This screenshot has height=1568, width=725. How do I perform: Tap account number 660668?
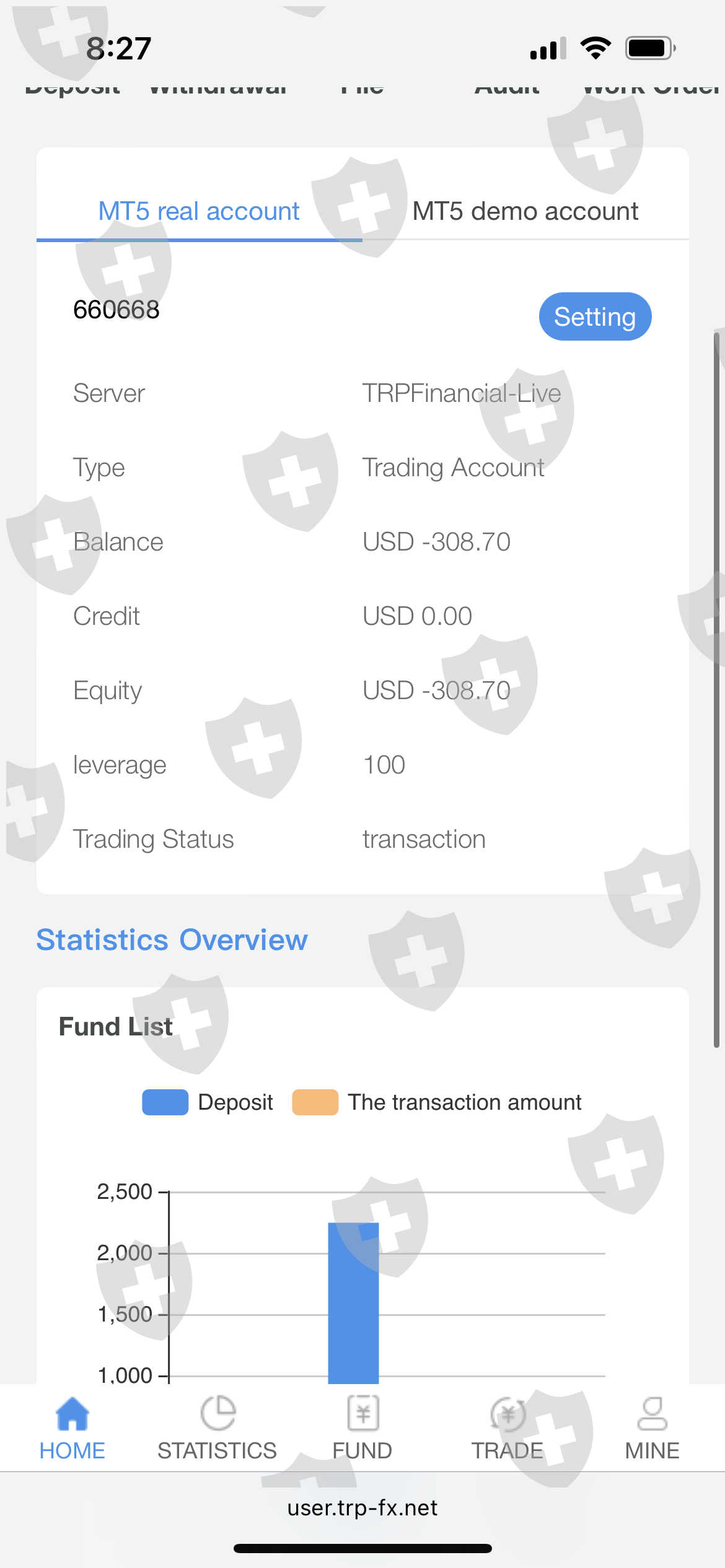116,310
